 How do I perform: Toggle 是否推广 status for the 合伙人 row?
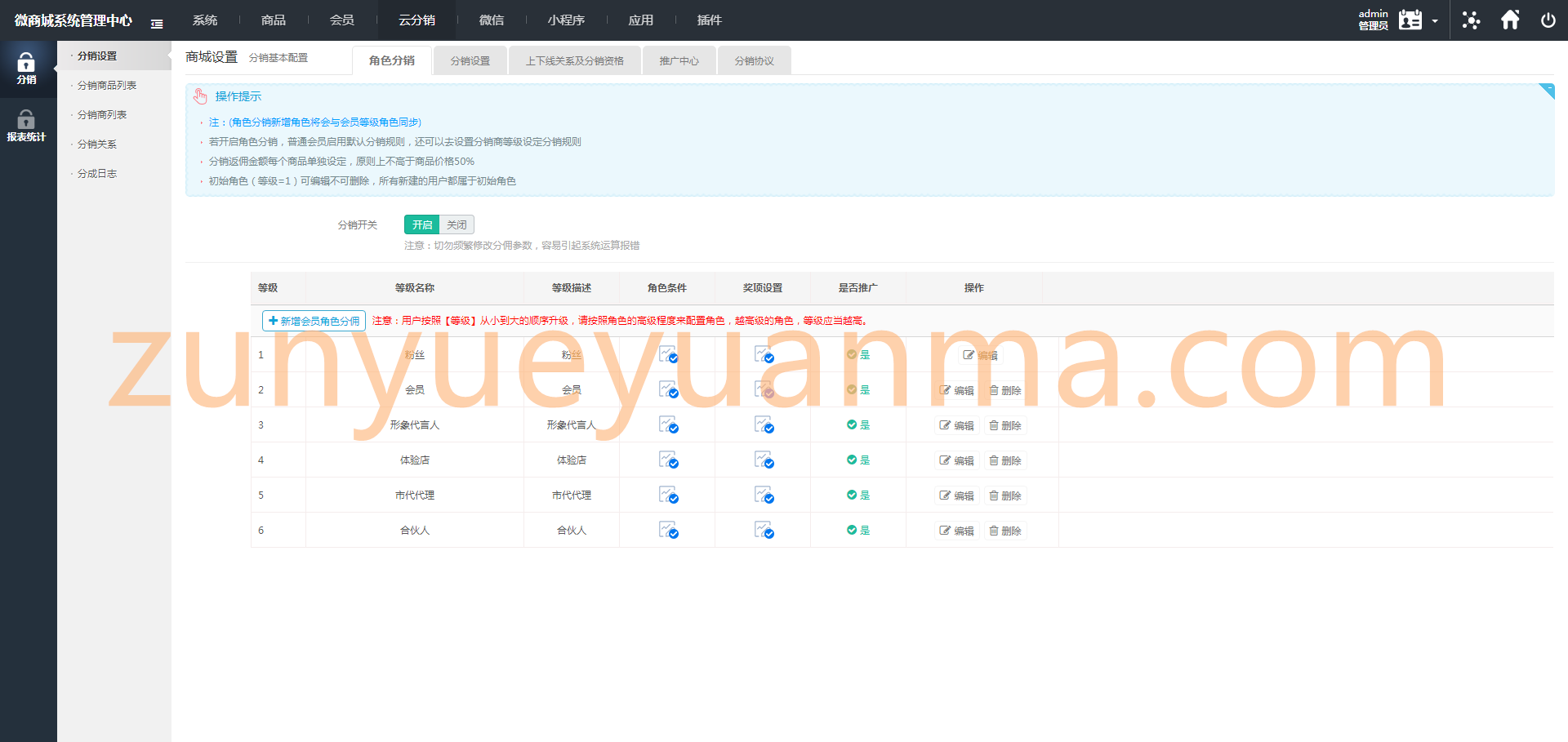858,530
